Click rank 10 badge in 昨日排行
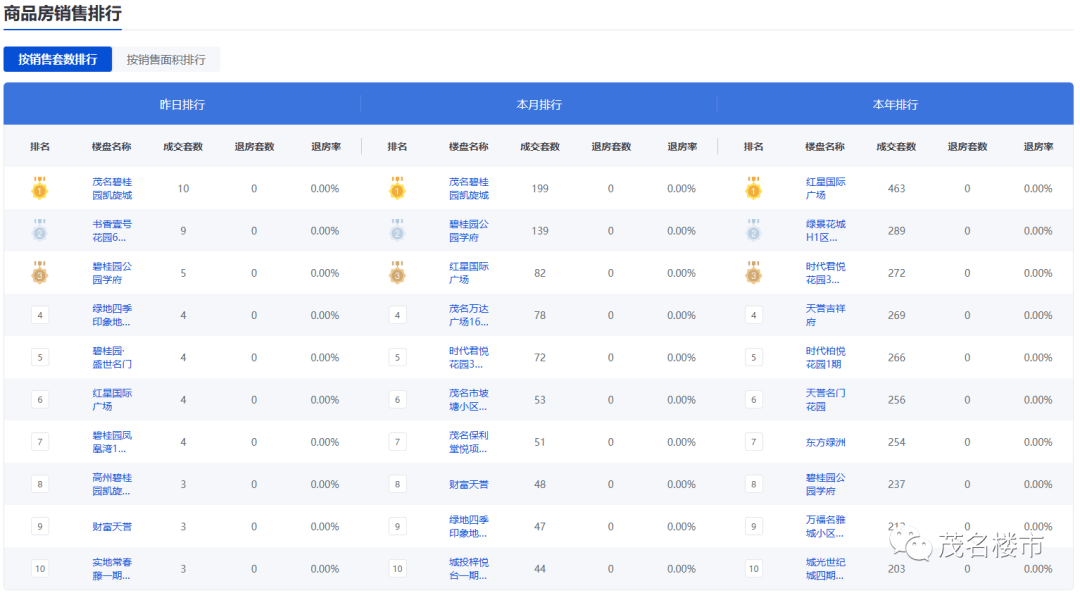The width and height of the screenshot is (1080, 593). tap(40, 569)
